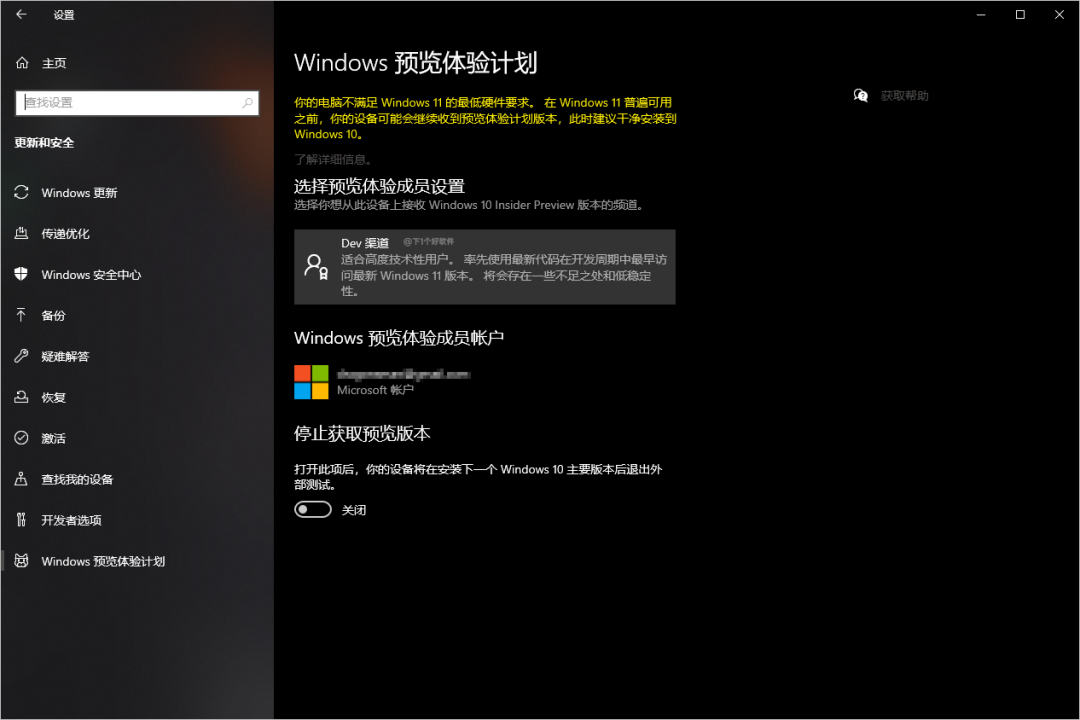This screenshot has width=1080, height=720.
Task: Click the Windows 预览体验计划 cat icon
Action: coord(21,560)
